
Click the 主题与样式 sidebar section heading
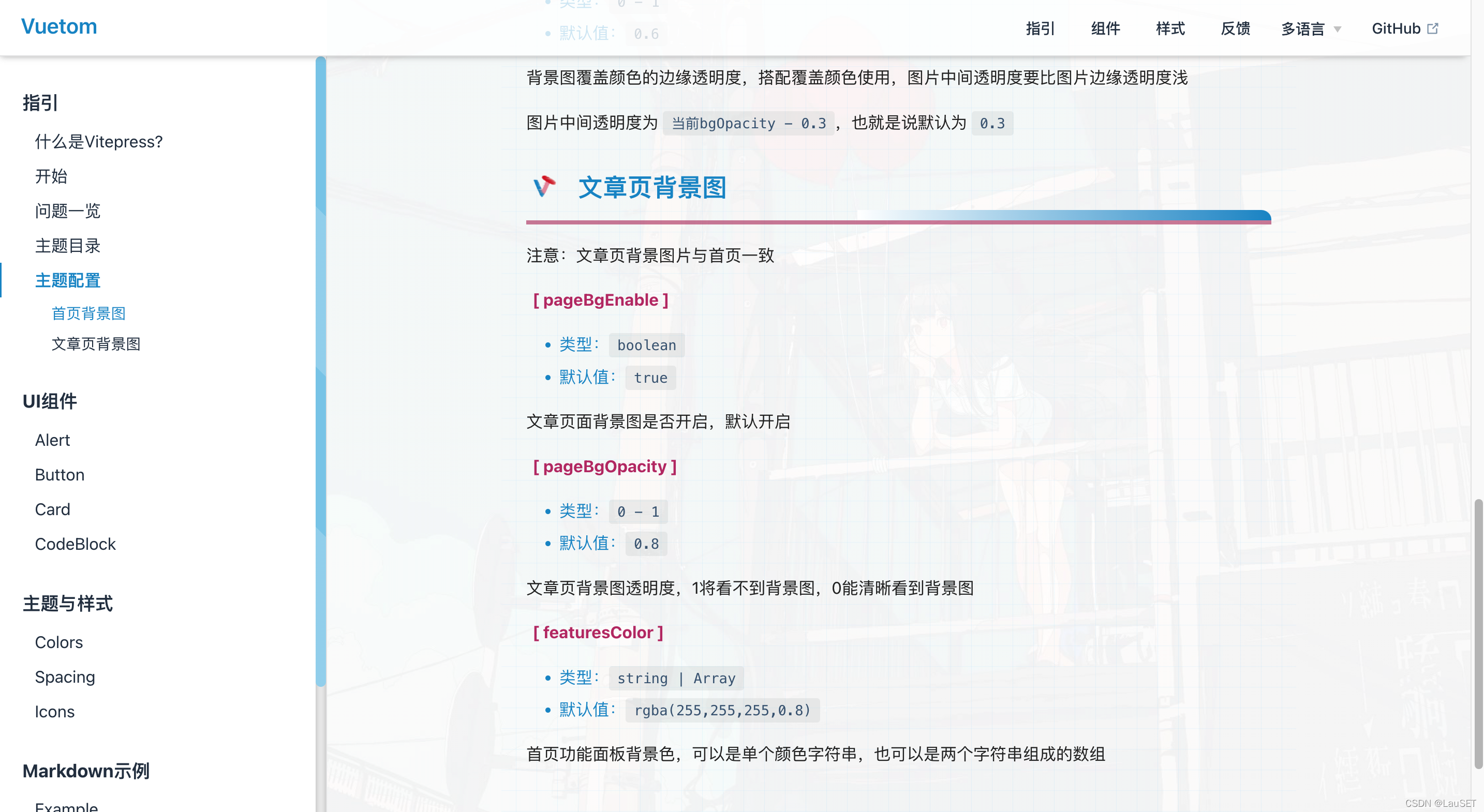(67, 604)
